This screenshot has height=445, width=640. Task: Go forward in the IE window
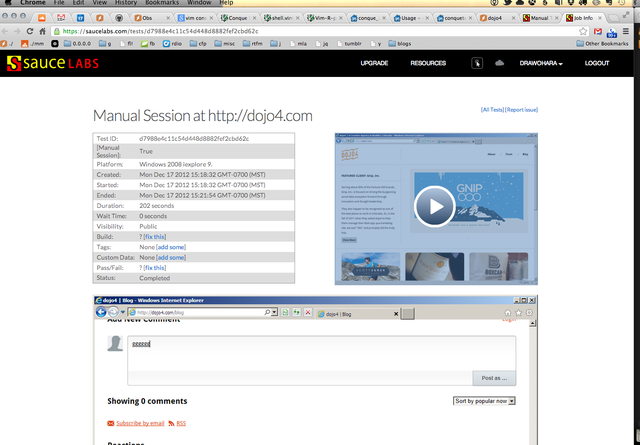tap(113, 312)
